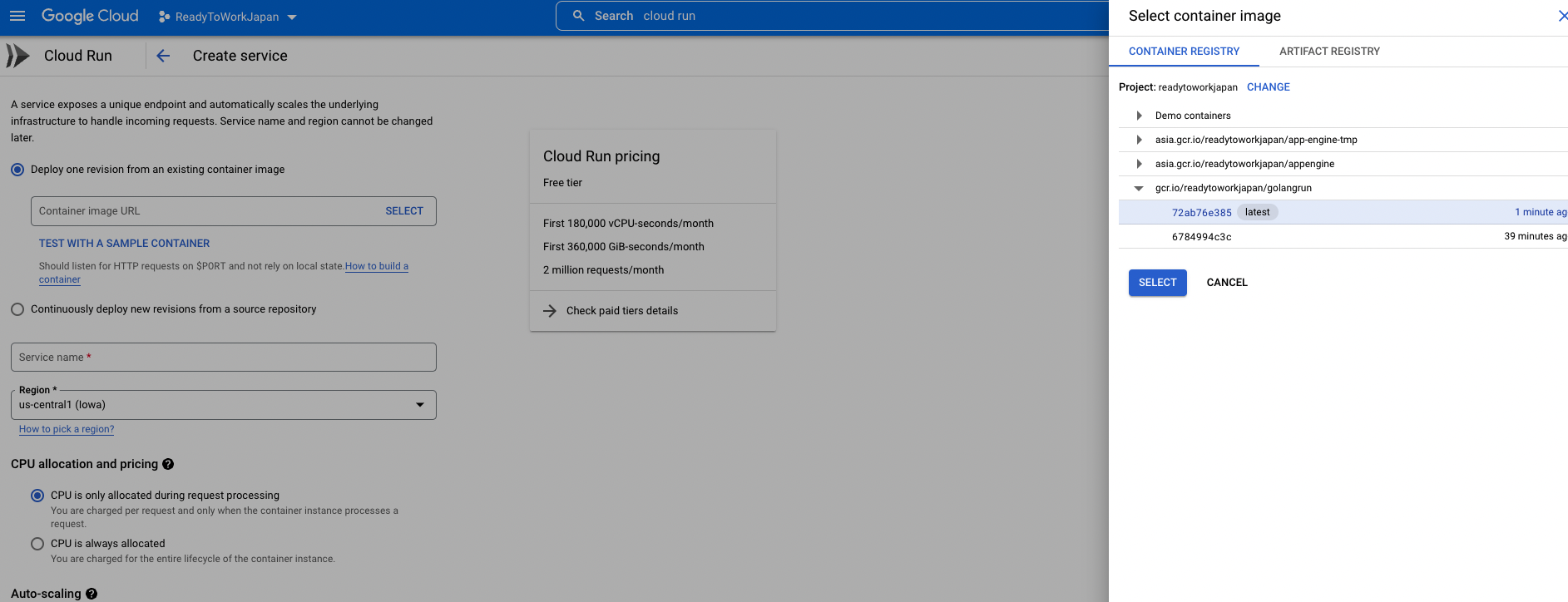
Task: Expand asia.gcr.io/readytoworkjapan/app-engine-tmp node
Action: [x=1139, y=140]
